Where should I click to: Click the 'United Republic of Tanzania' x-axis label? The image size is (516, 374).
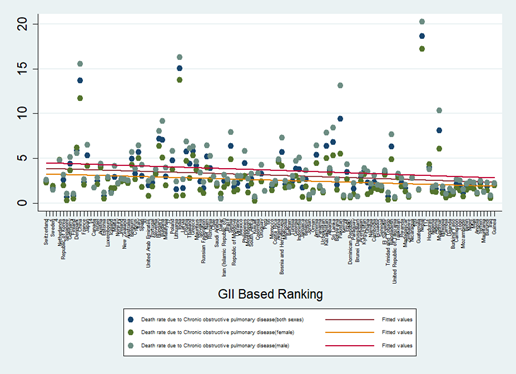point(395,251)
